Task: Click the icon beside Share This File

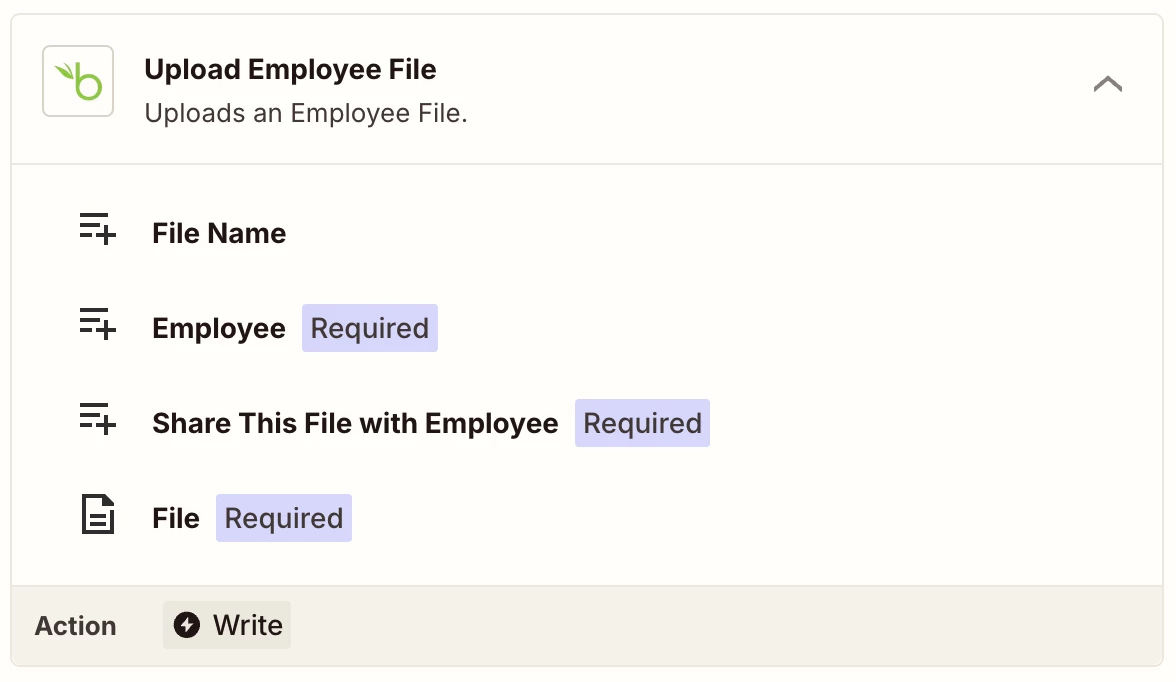Action: tap(97, 422)
